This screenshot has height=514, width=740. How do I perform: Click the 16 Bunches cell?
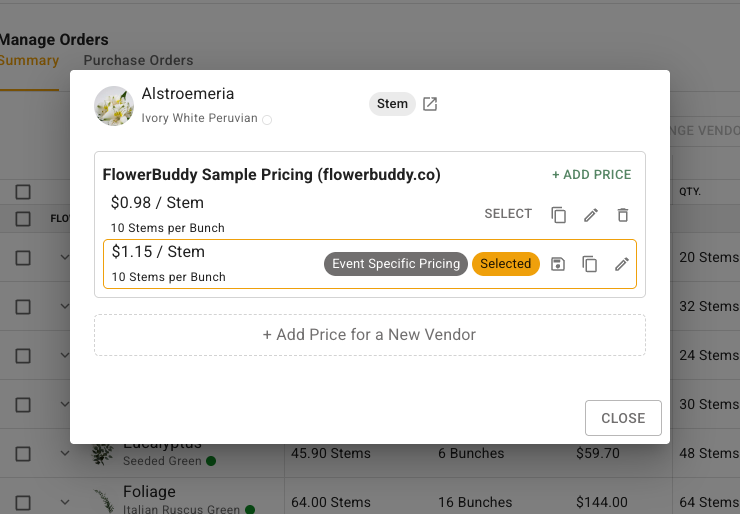475,502
